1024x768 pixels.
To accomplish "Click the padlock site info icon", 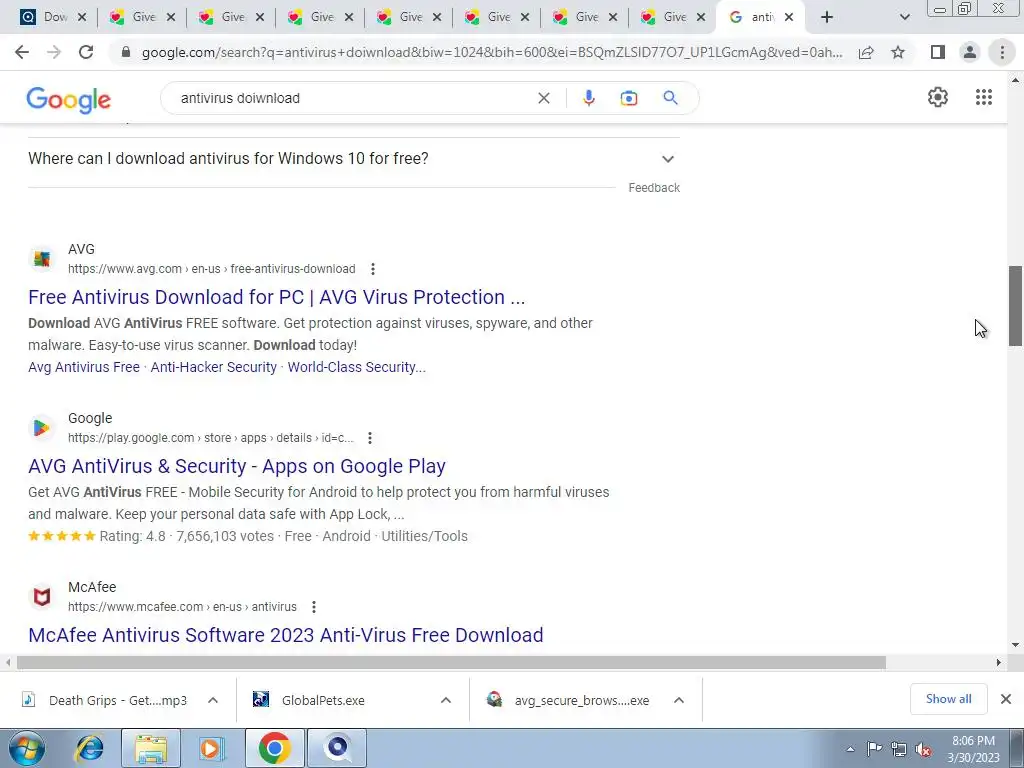I will tap(126, 52).
